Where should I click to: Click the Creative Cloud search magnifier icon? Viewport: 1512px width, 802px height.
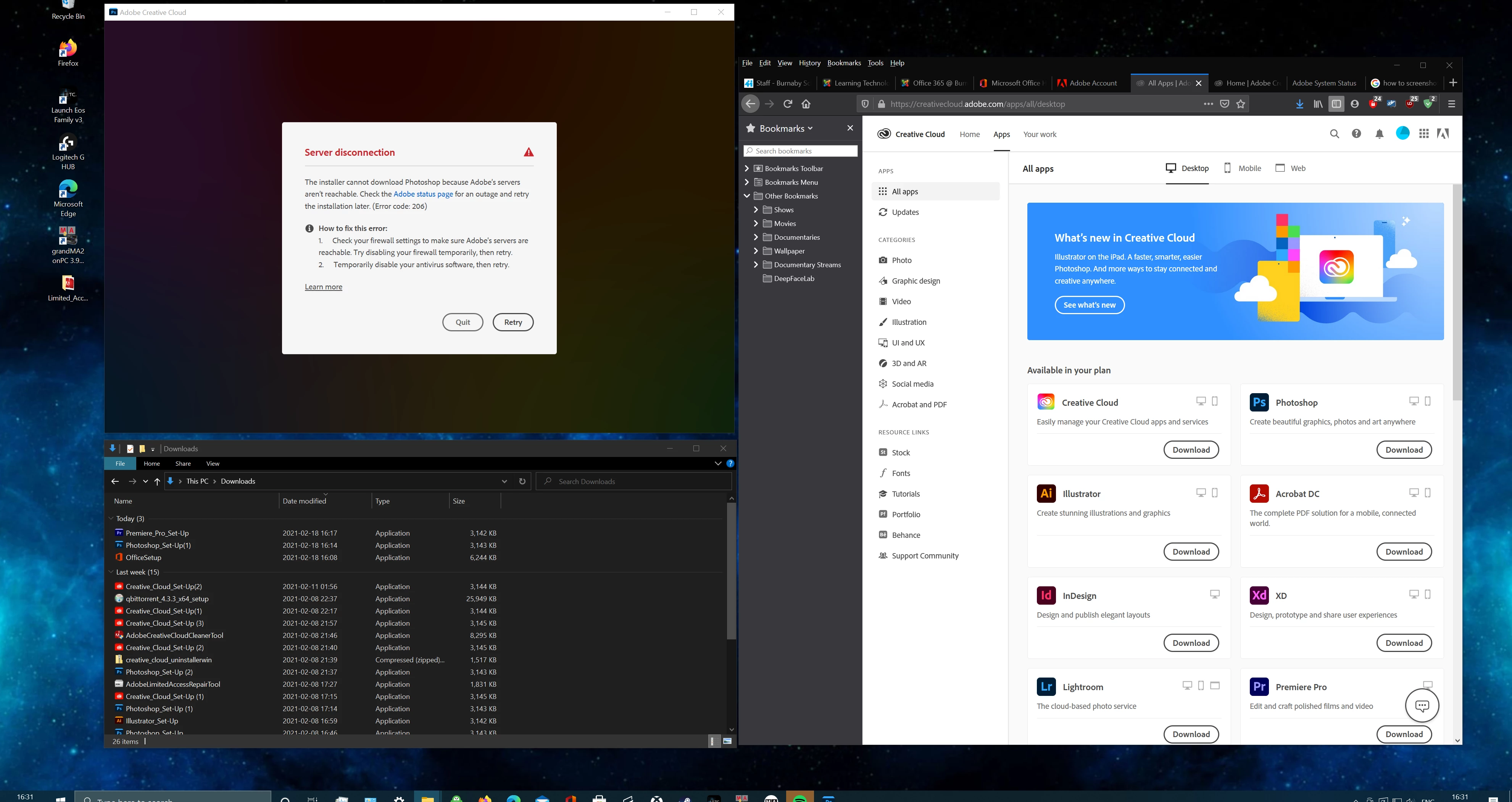tap(1334, 134)
